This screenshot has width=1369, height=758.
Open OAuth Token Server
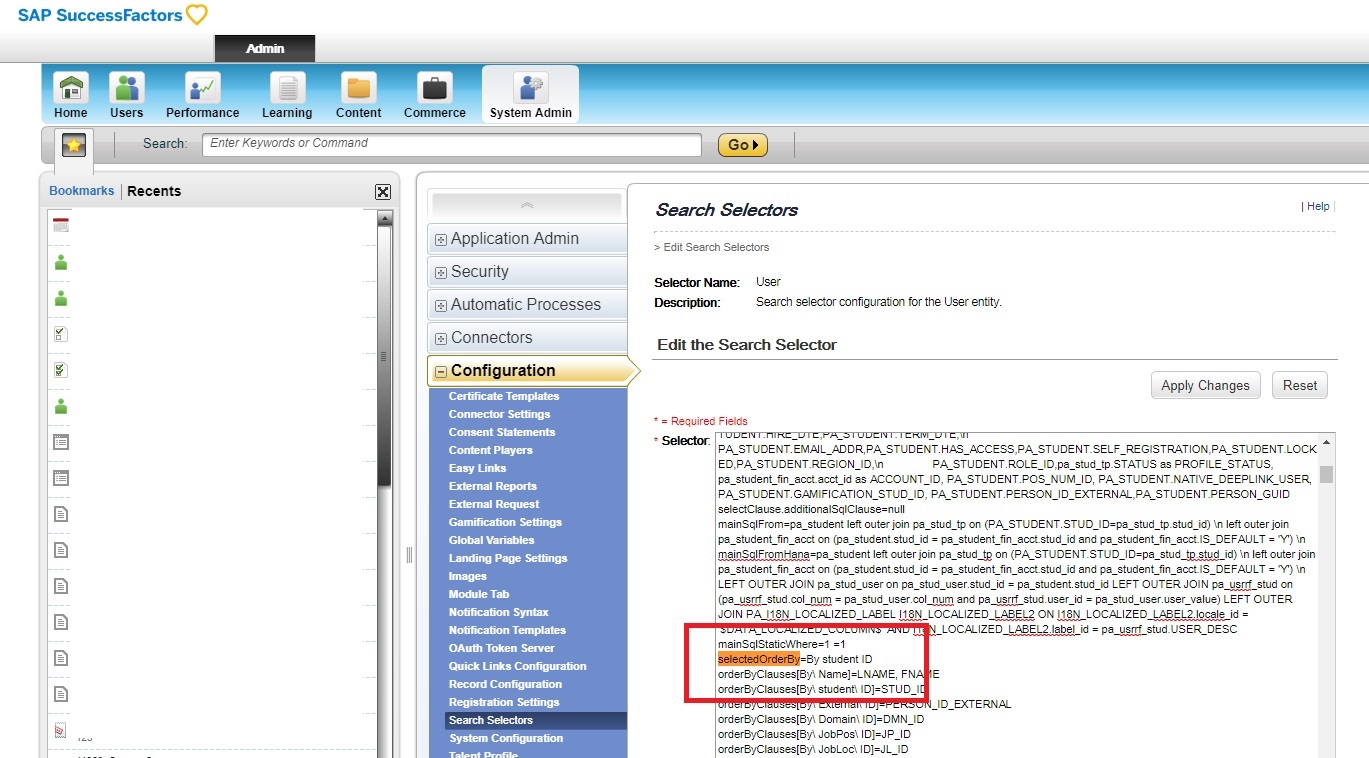point(501,648)
